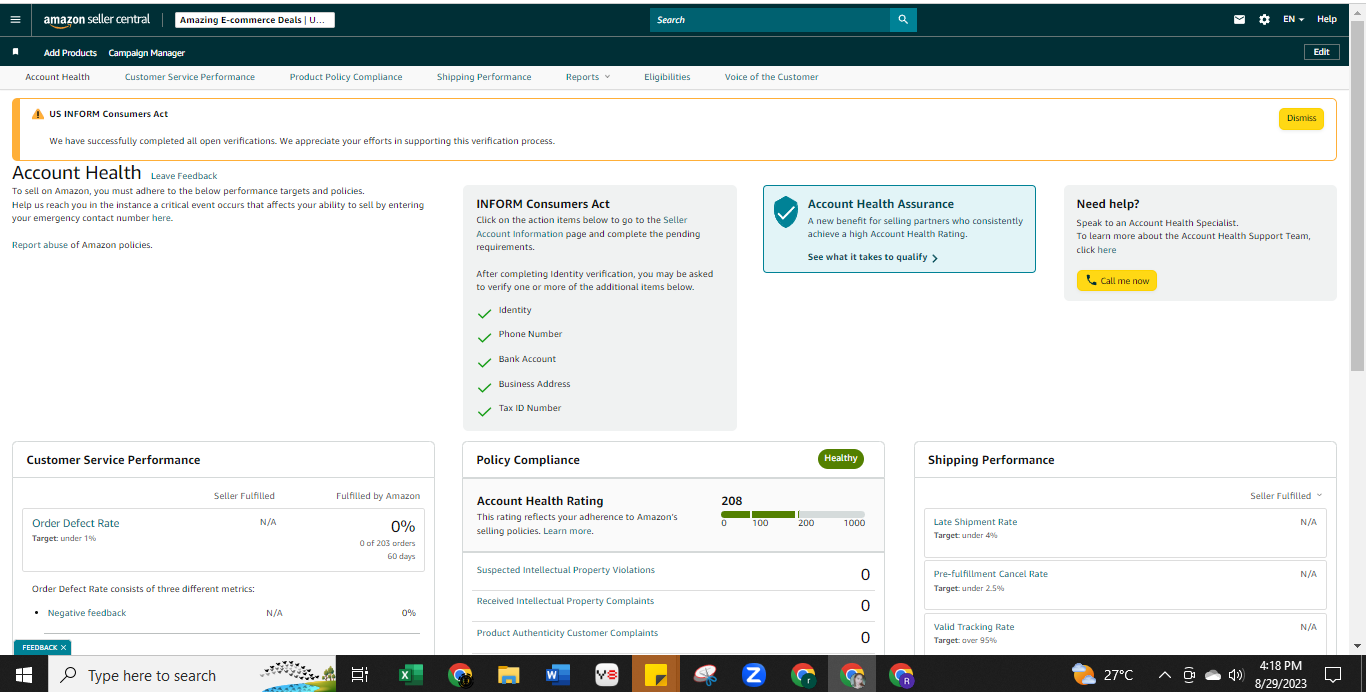Click the green checkmark beside Bank Account
This screenshot has width=1366, height=692.
coord(485,362)
